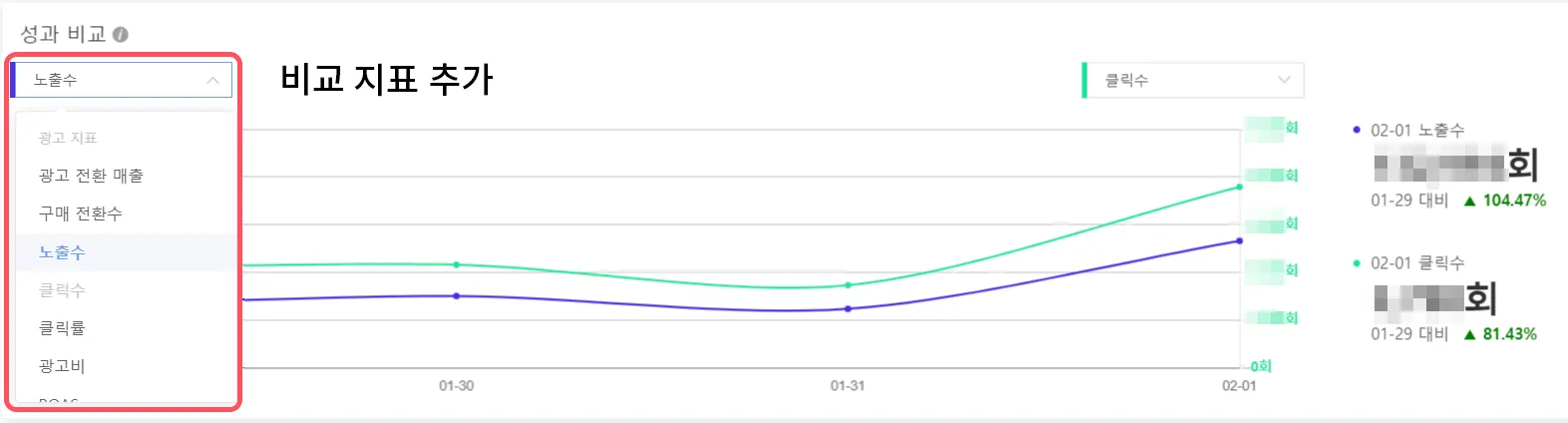This screenshot has width=1568, height=423.
Task: Choose 광고비 in the metric list
Action: coord(62,366)
